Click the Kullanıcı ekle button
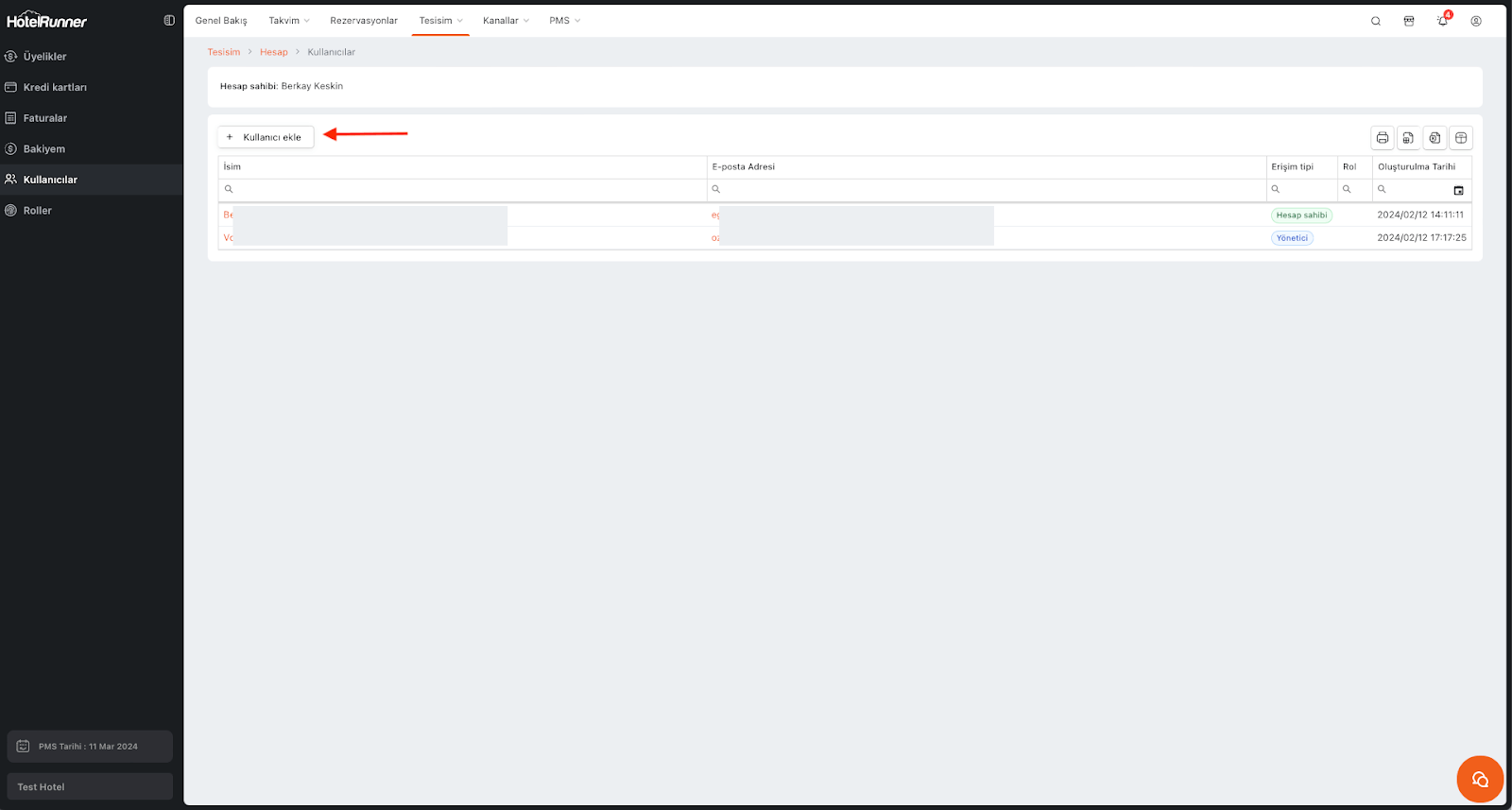The height and width of the screenshot is (810, 1512). pos(266,137)
